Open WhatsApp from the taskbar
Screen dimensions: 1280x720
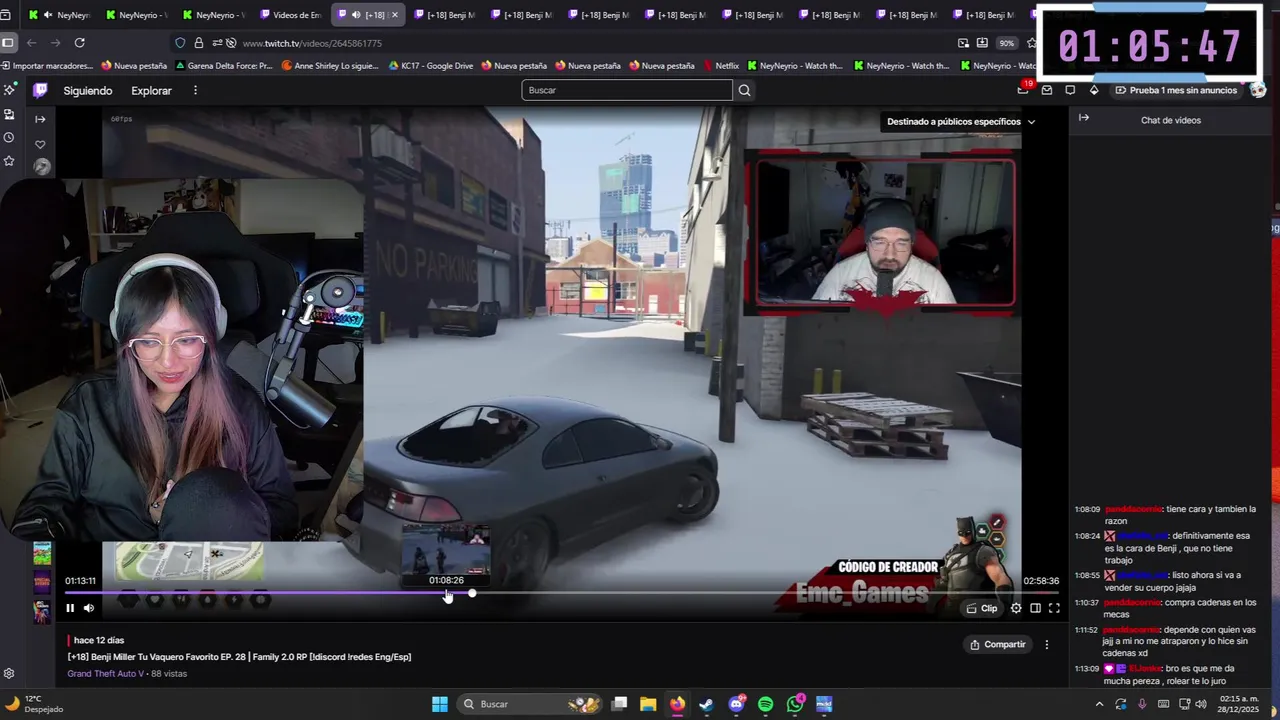[795, 704]
